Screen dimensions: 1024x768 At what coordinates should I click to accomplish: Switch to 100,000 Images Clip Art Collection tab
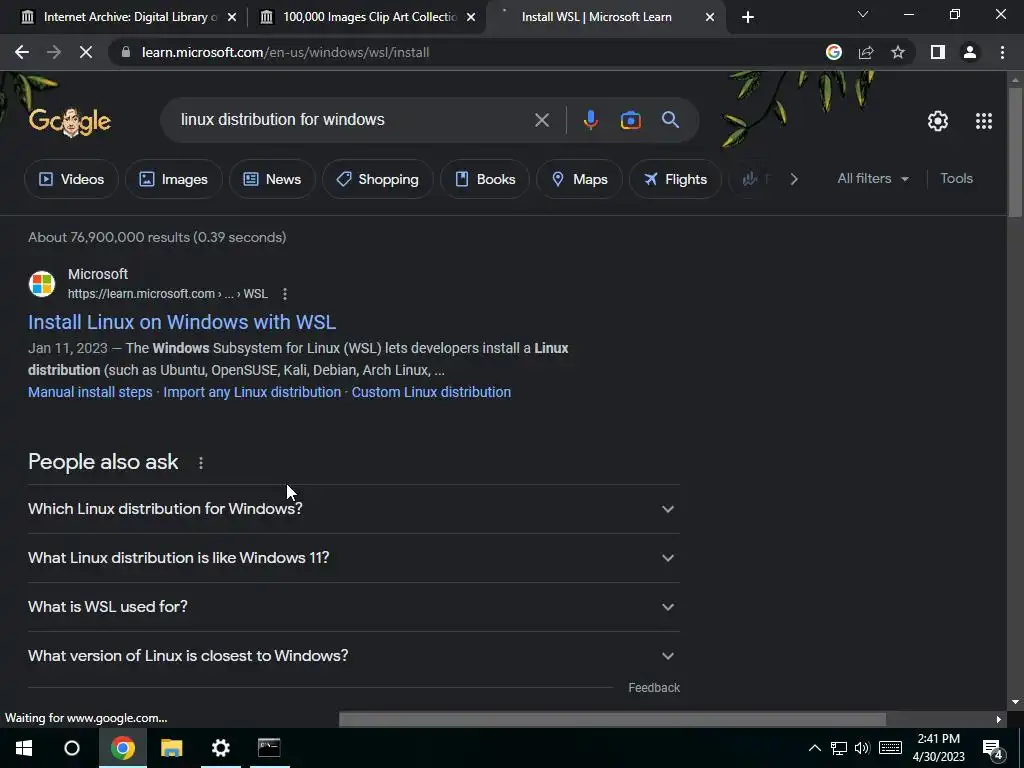[366, 17]
